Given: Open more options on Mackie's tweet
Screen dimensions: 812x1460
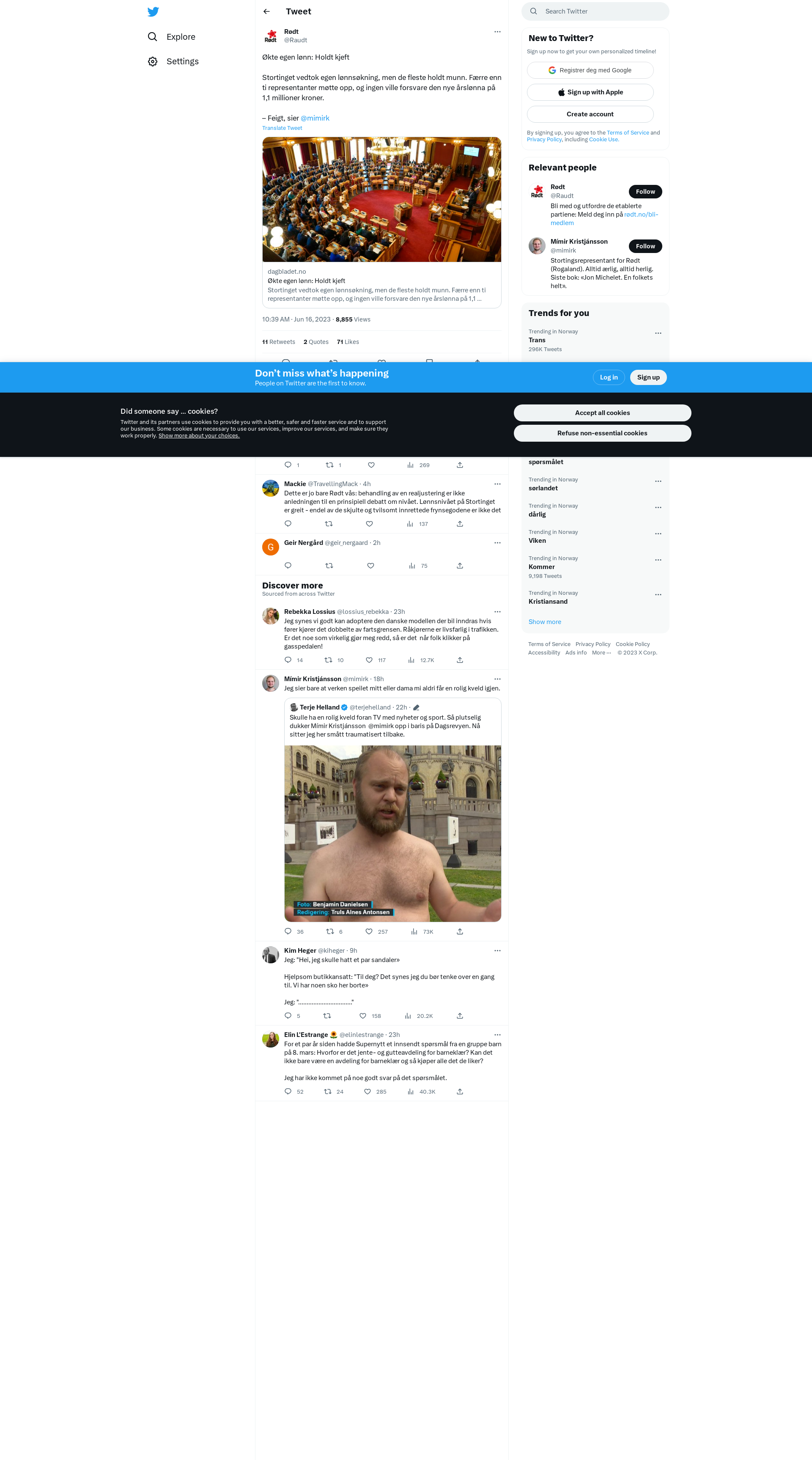Looking at the screenshot, I should pos(497,484).
